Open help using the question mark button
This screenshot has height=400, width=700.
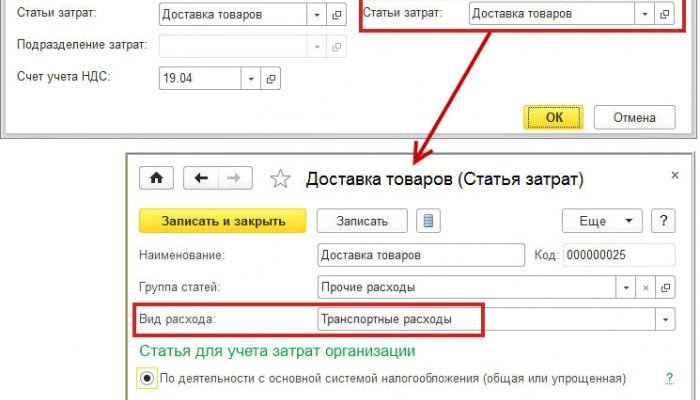[x=661, y=221]
